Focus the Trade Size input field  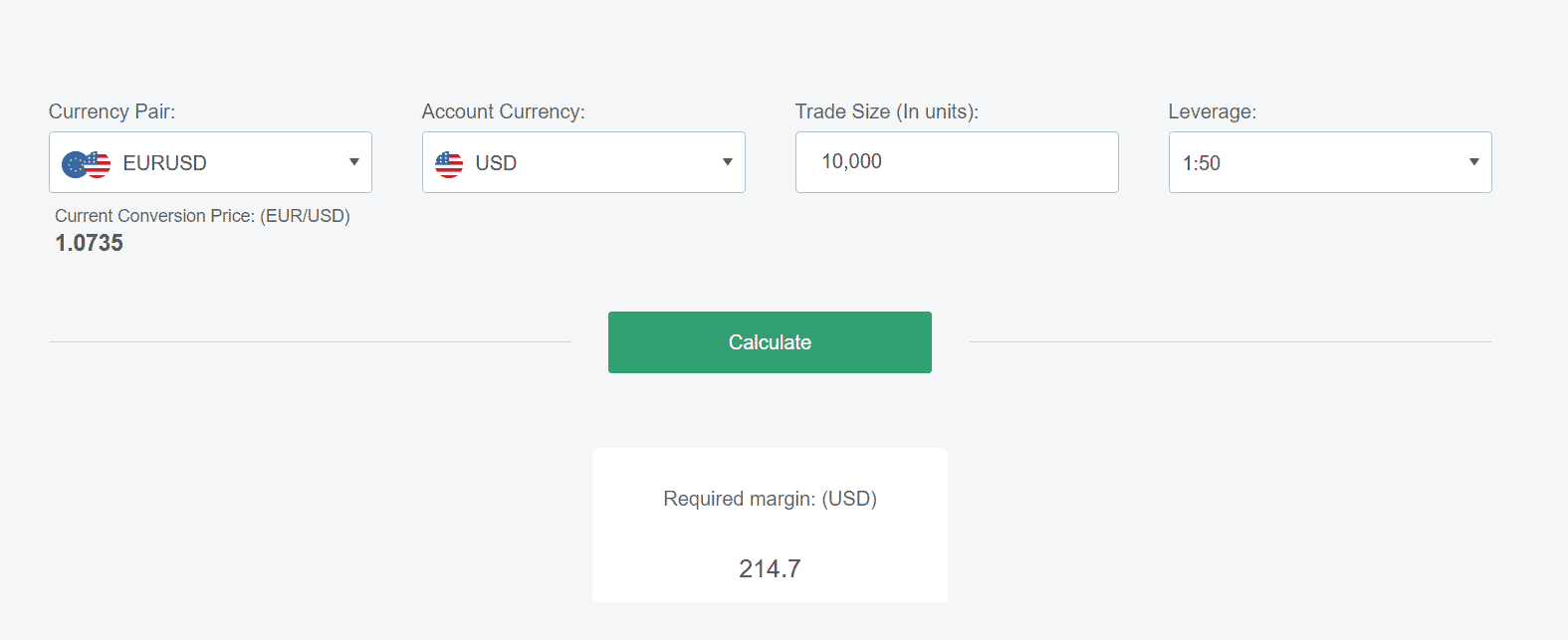[957, 162]
